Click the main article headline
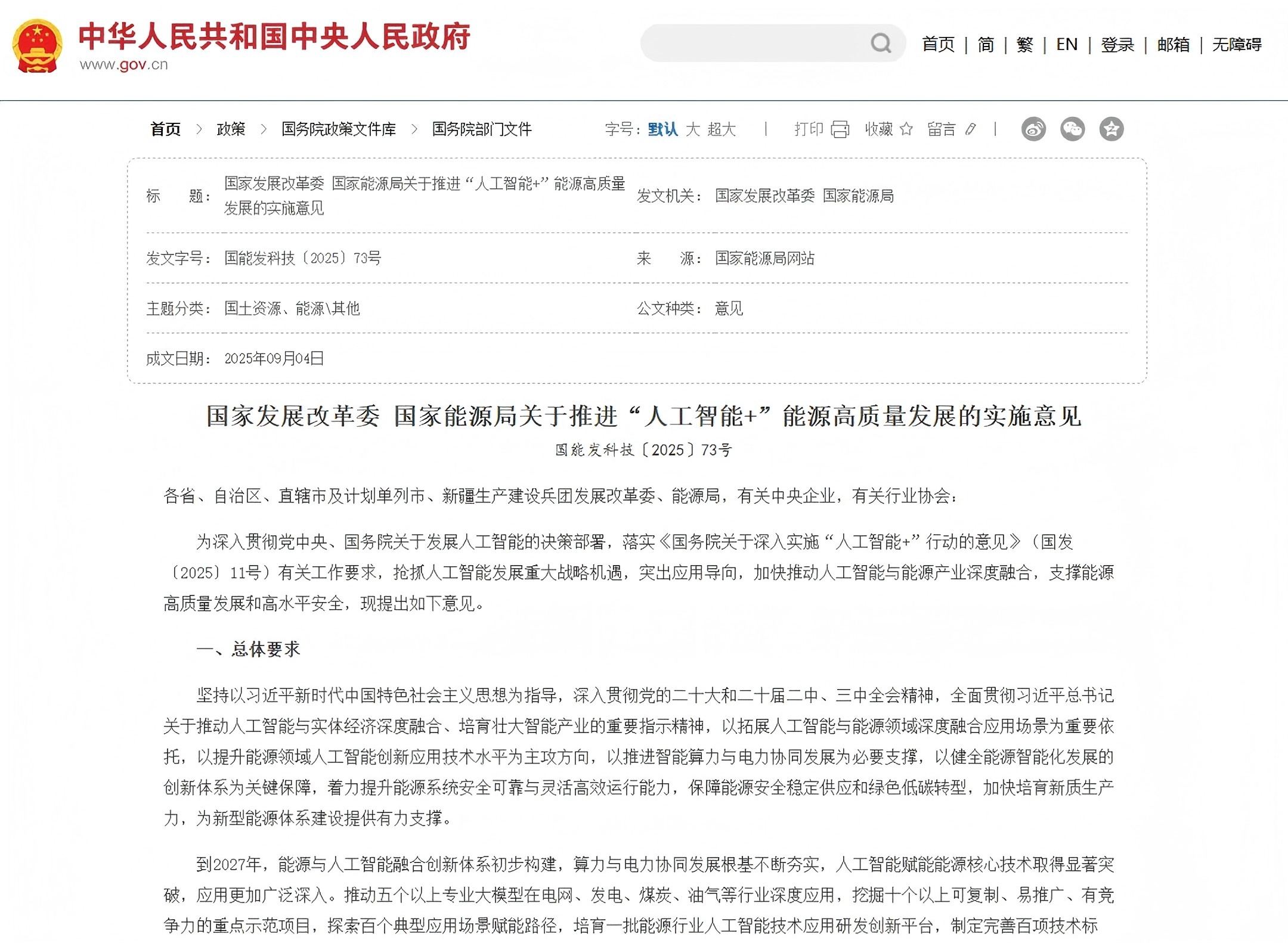Image resolution: width=1288 pixels, height=943 pixels. [x=644, y=416]
